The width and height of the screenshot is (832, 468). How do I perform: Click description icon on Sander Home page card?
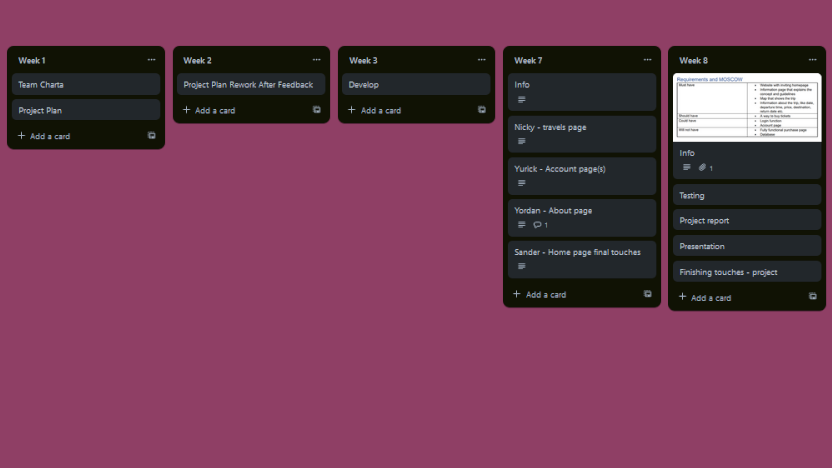click(522, 266)
